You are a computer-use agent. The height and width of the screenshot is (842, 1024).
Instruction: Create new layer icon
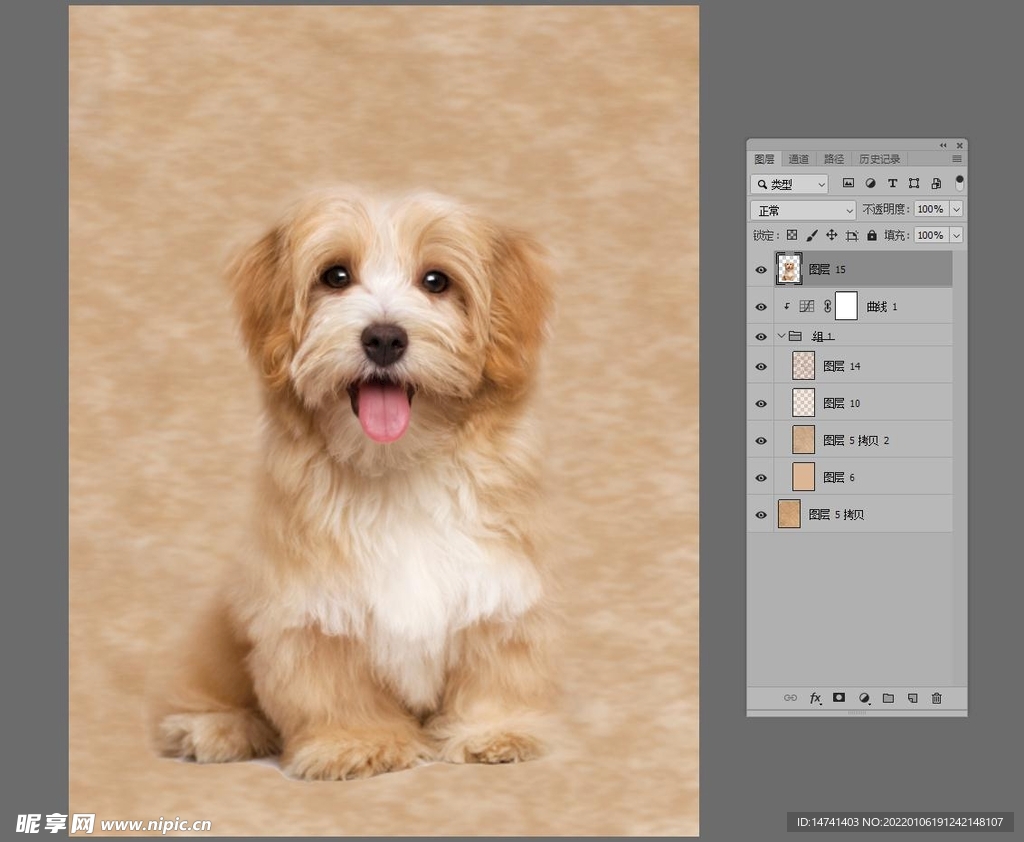coord(912,698)
